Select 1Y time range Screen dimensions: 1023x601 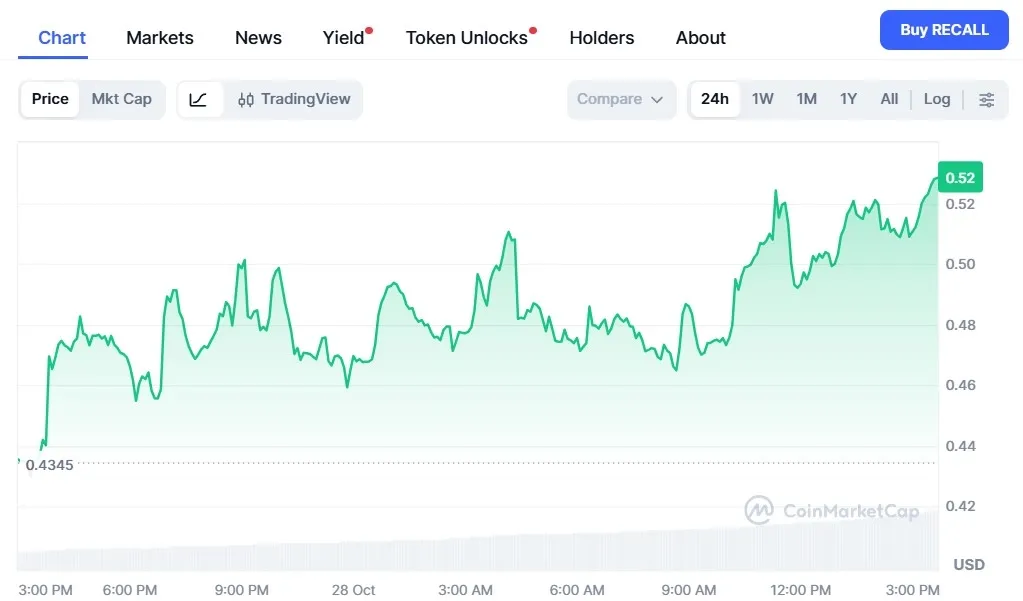[848, 99]
